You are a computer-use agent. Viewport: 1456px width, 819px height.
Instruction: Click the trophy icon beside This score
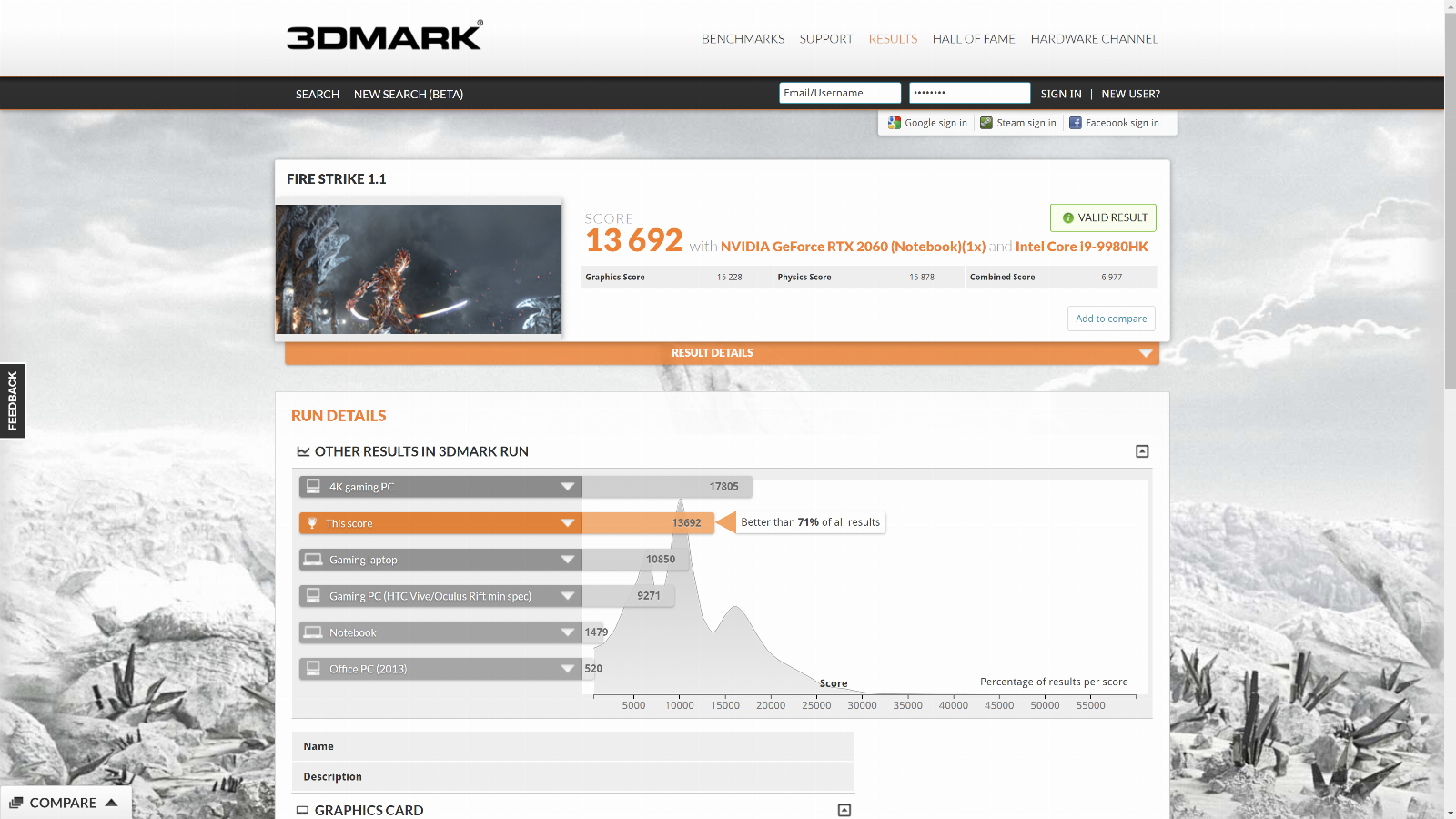312,523
